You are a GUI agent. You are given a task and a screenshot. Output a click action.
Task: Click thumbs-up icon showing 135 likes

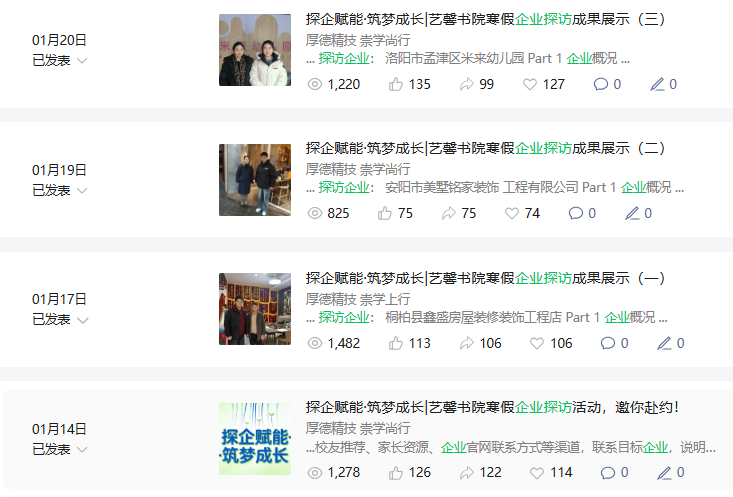click(395, 84)
